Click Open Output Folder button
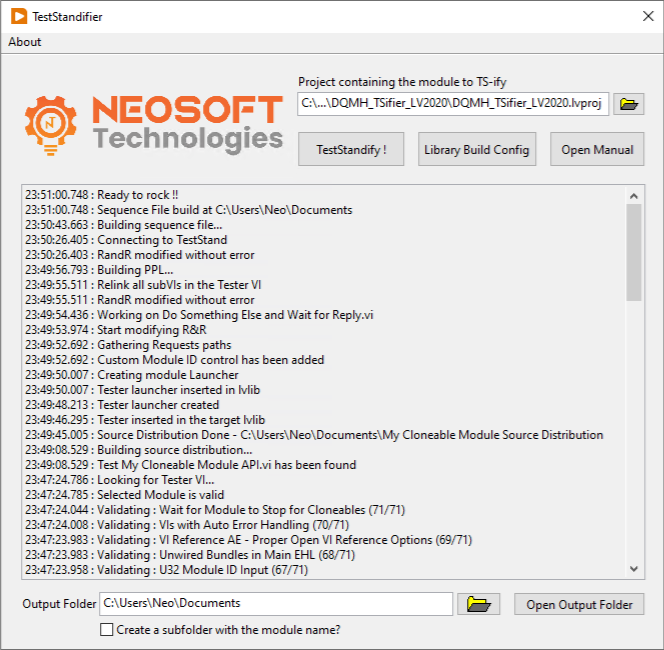The height and width of the screenshot is (650, 664). tap(579, 604)
